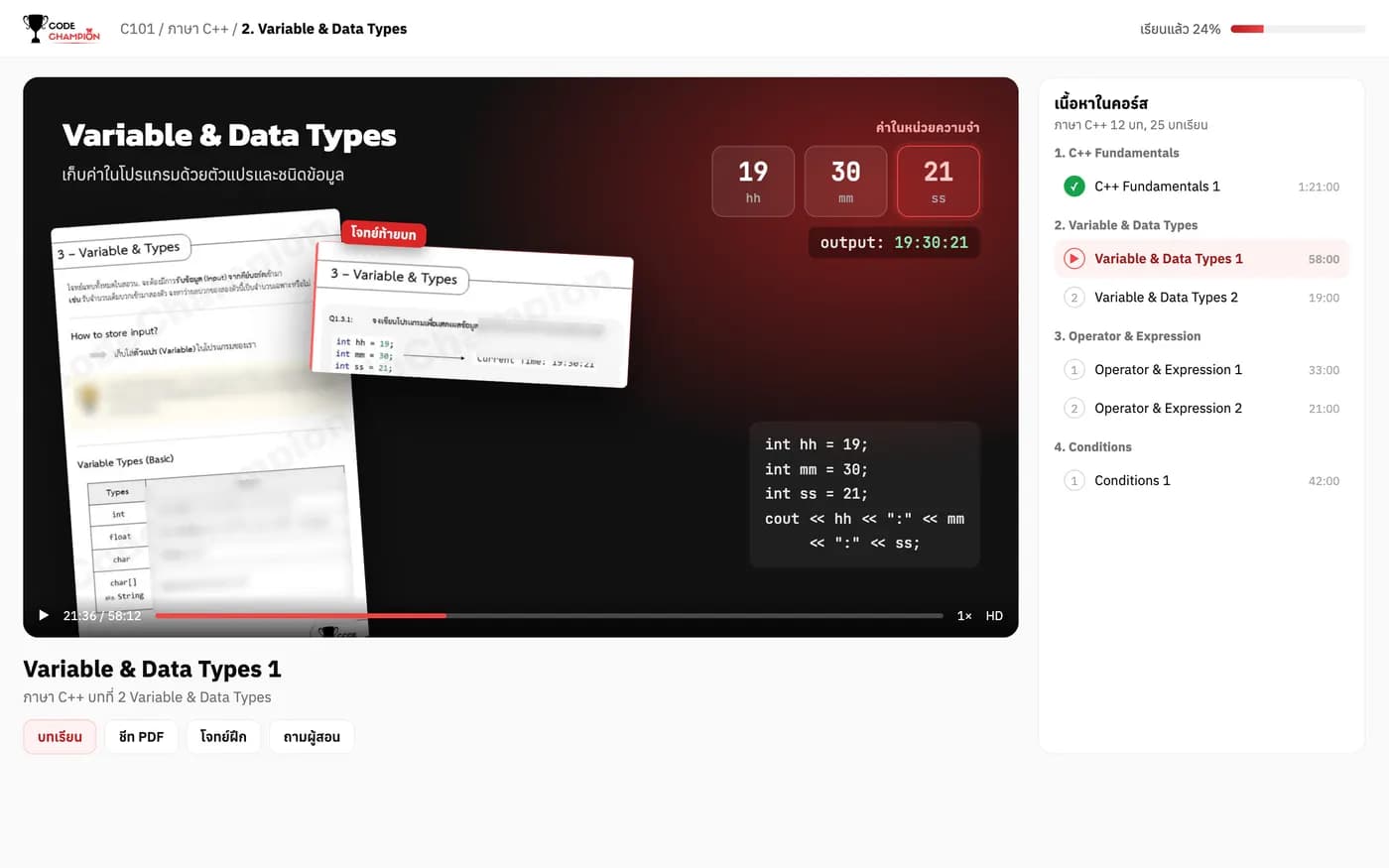Go to ภาษา C++ breadcrumb link
Screen dimensions: 1389x868
198,29
